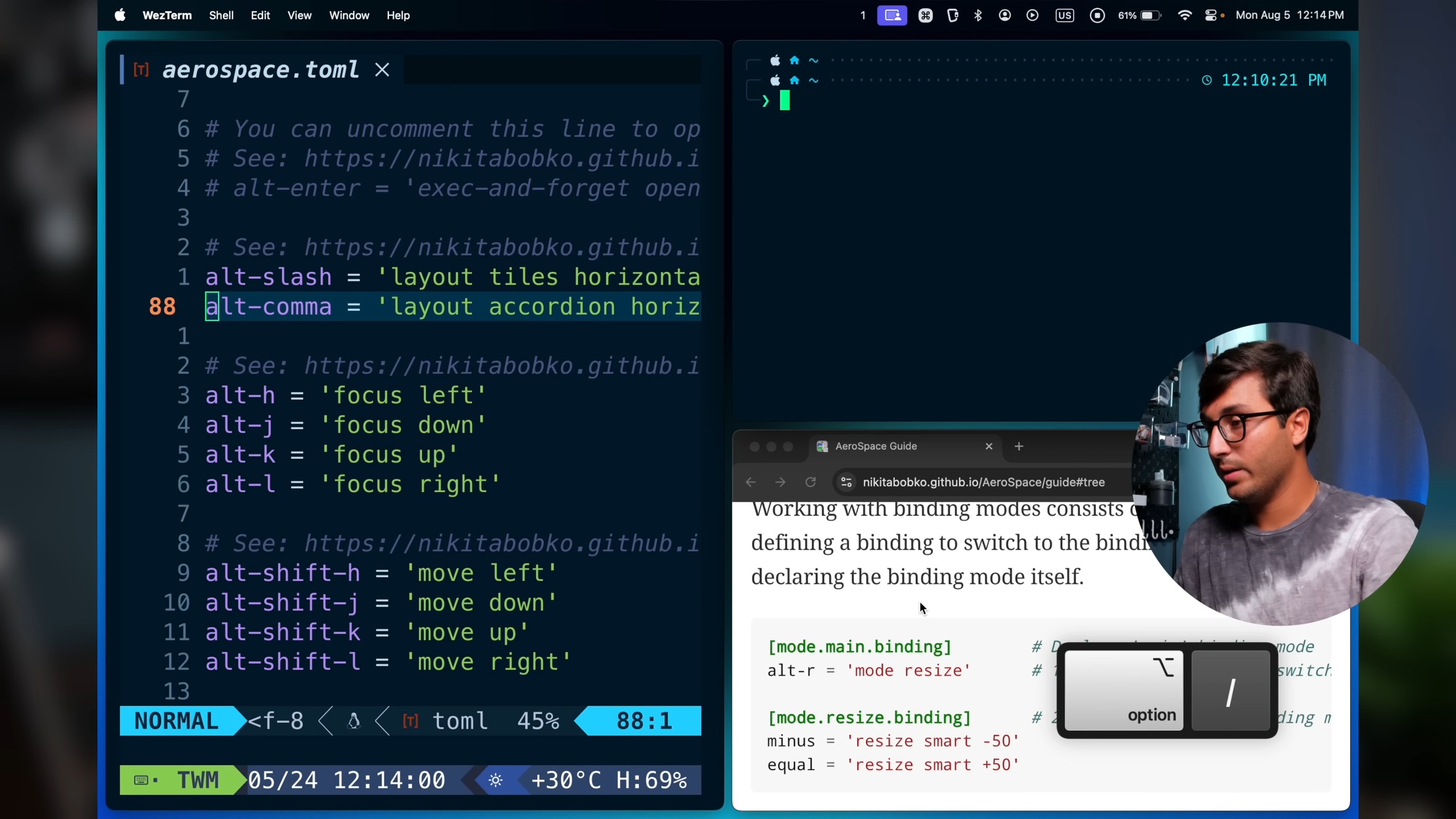Click the site information icon in address bar
1456x819 pixels.
pos(846,482)
